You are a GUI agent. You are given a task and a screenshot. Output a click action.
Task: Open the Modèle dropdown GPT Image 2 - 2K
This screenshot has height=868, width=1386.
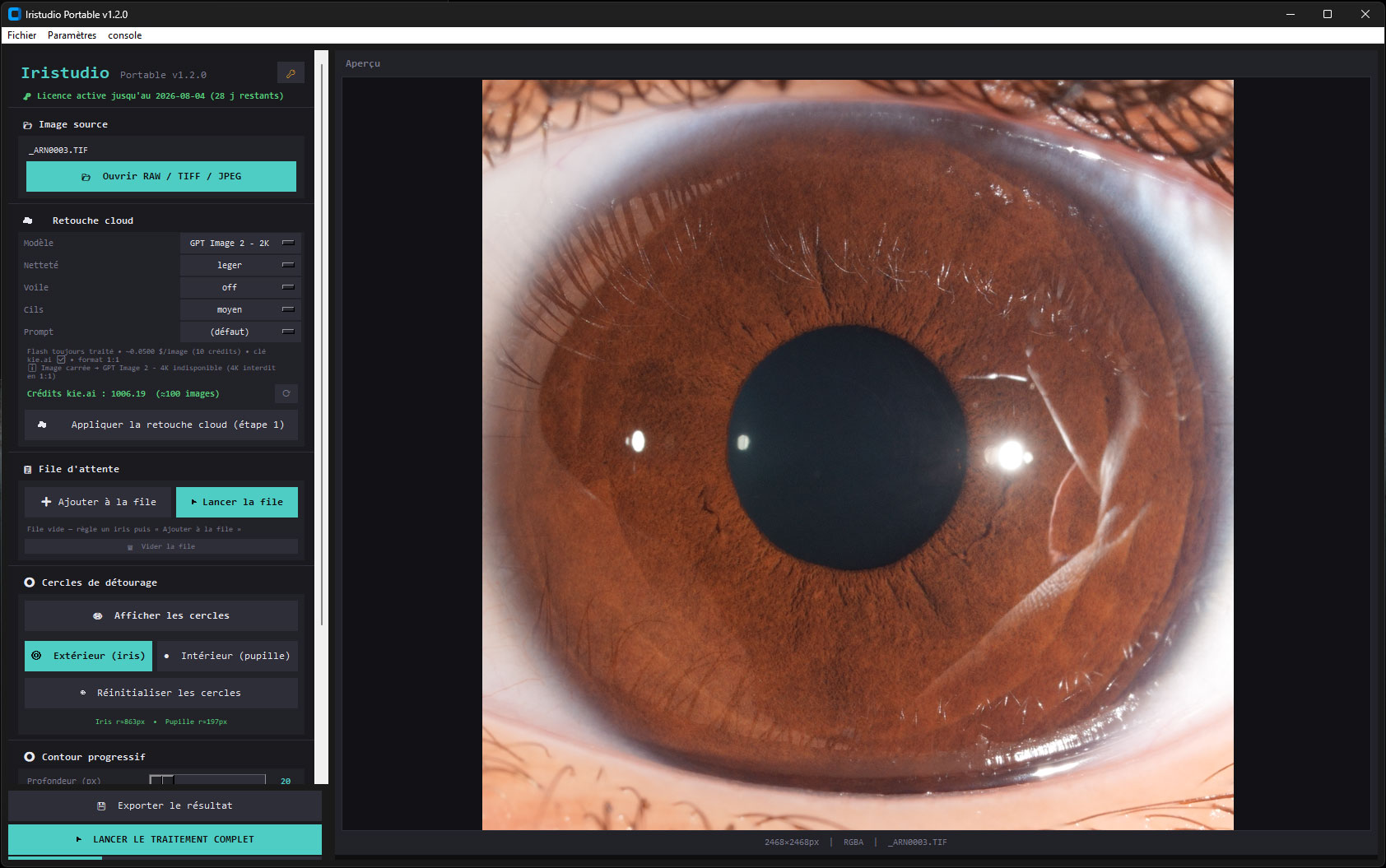point(240,243)
